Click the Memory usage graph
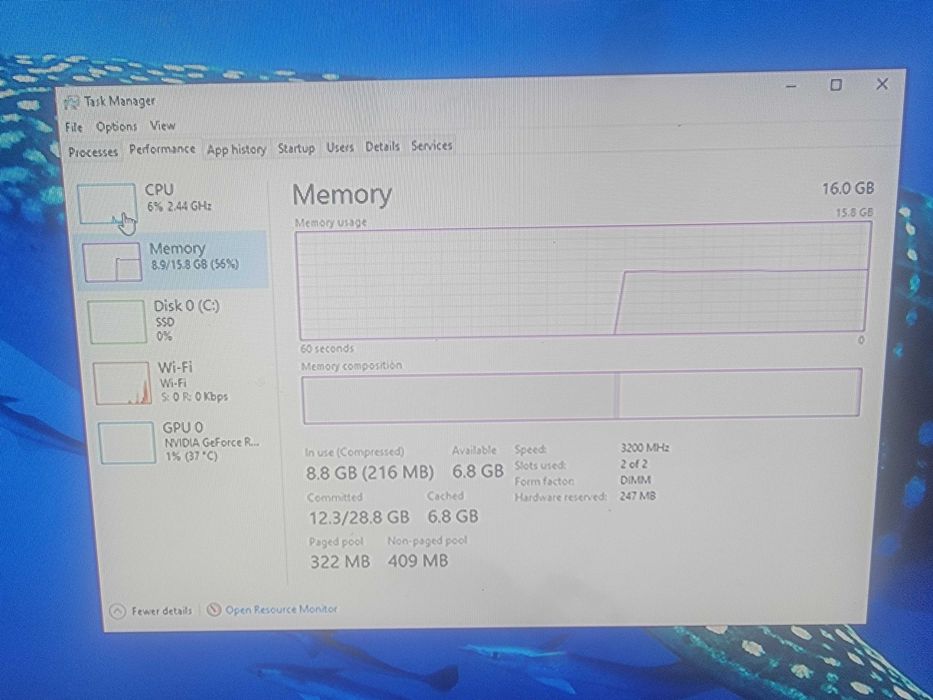Screen dimensions: 933x700 (x=583, y=280)
